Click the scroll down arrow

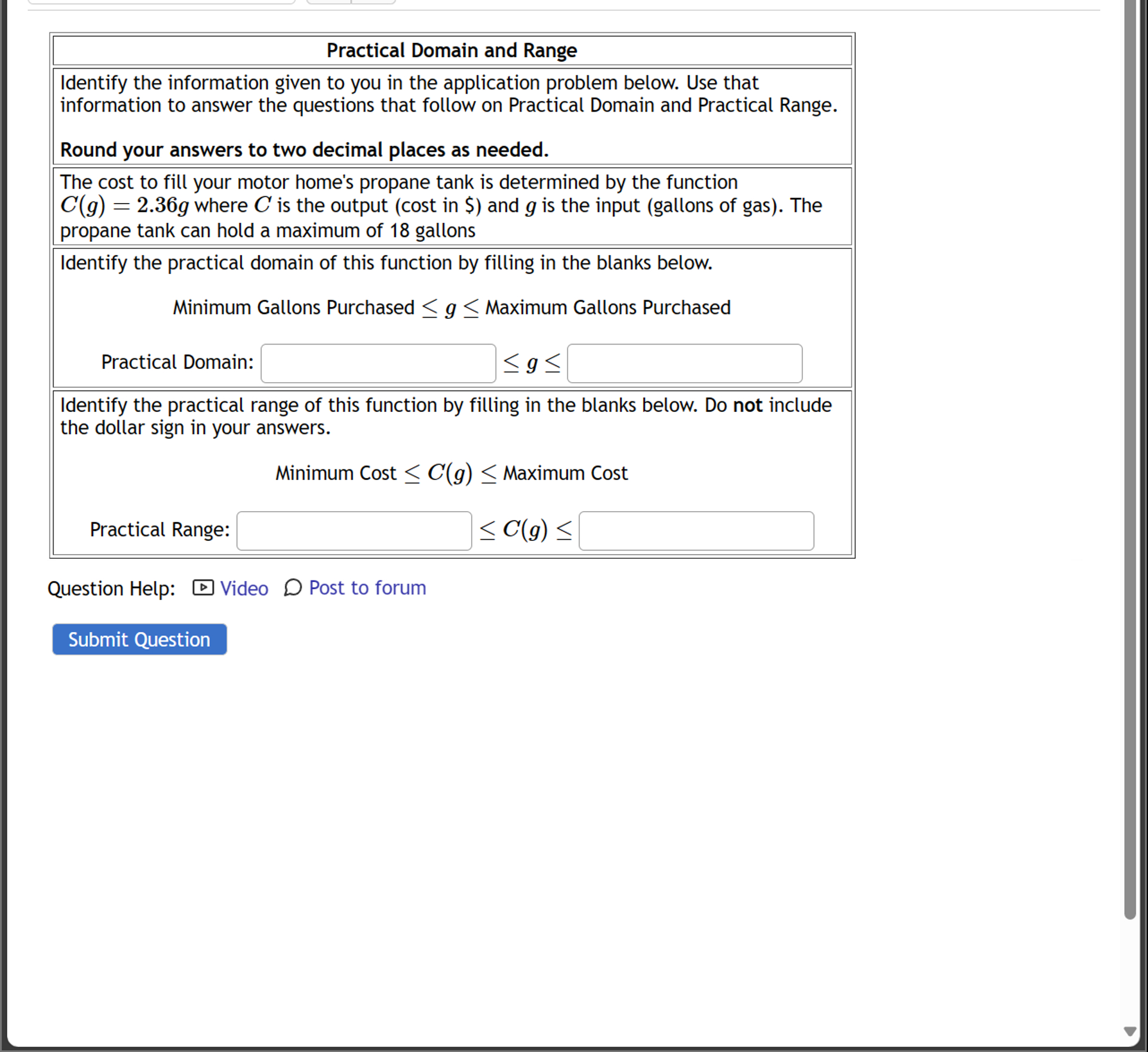pos(1129,1031)
